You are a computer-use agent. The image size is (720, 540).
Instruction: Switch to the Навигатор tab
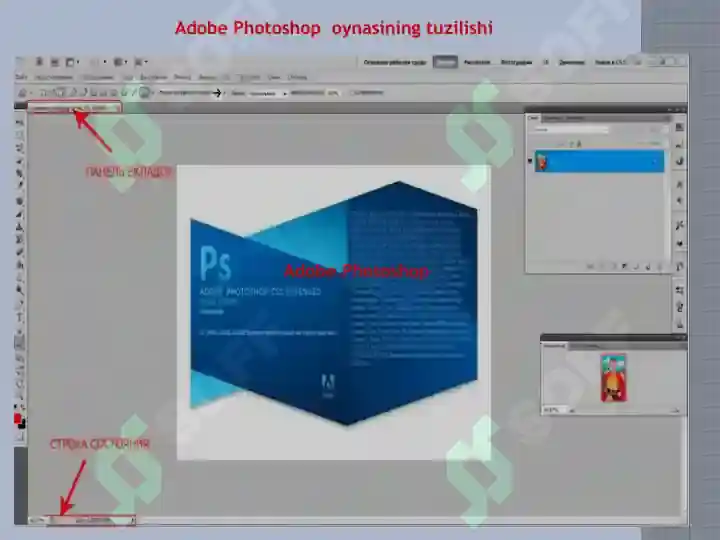pyautogui.click(x=554, y=346)
